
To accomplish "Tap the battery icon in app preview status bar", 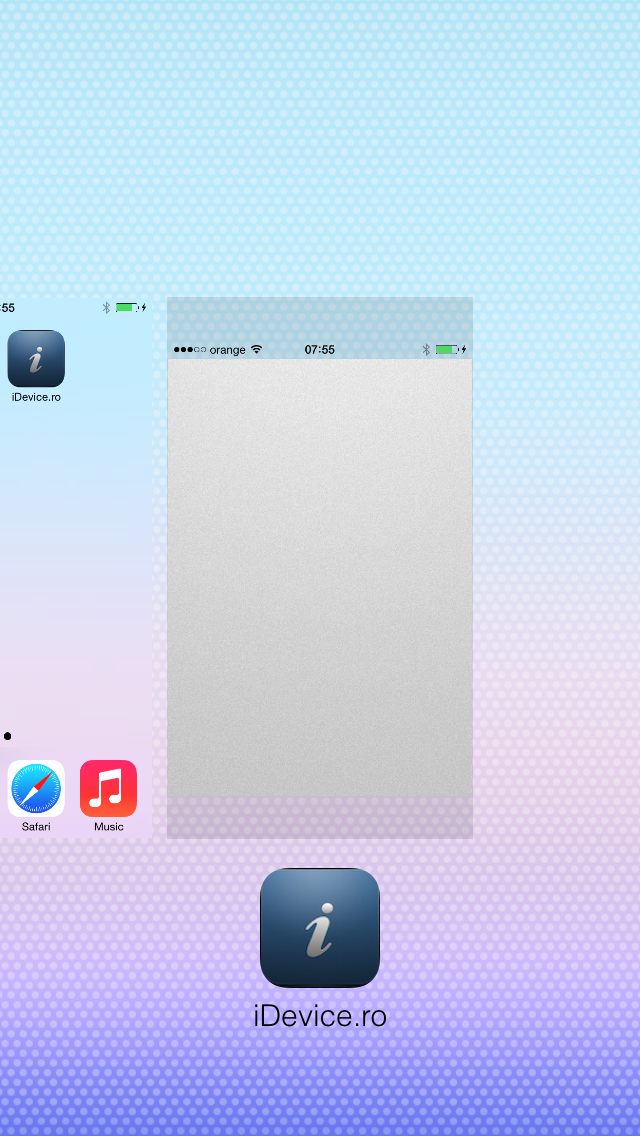I will coord(446,350).
